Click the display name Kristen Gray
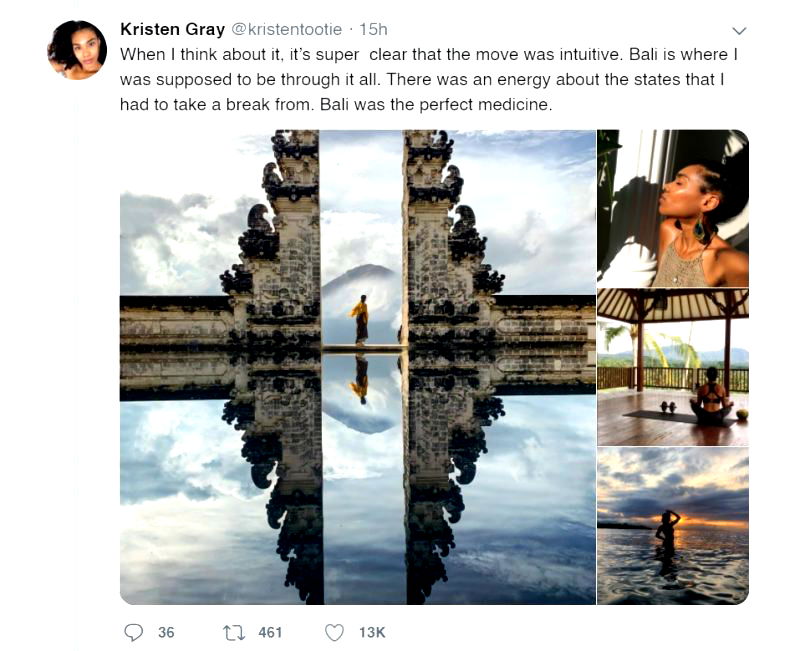 coord(172,29)
